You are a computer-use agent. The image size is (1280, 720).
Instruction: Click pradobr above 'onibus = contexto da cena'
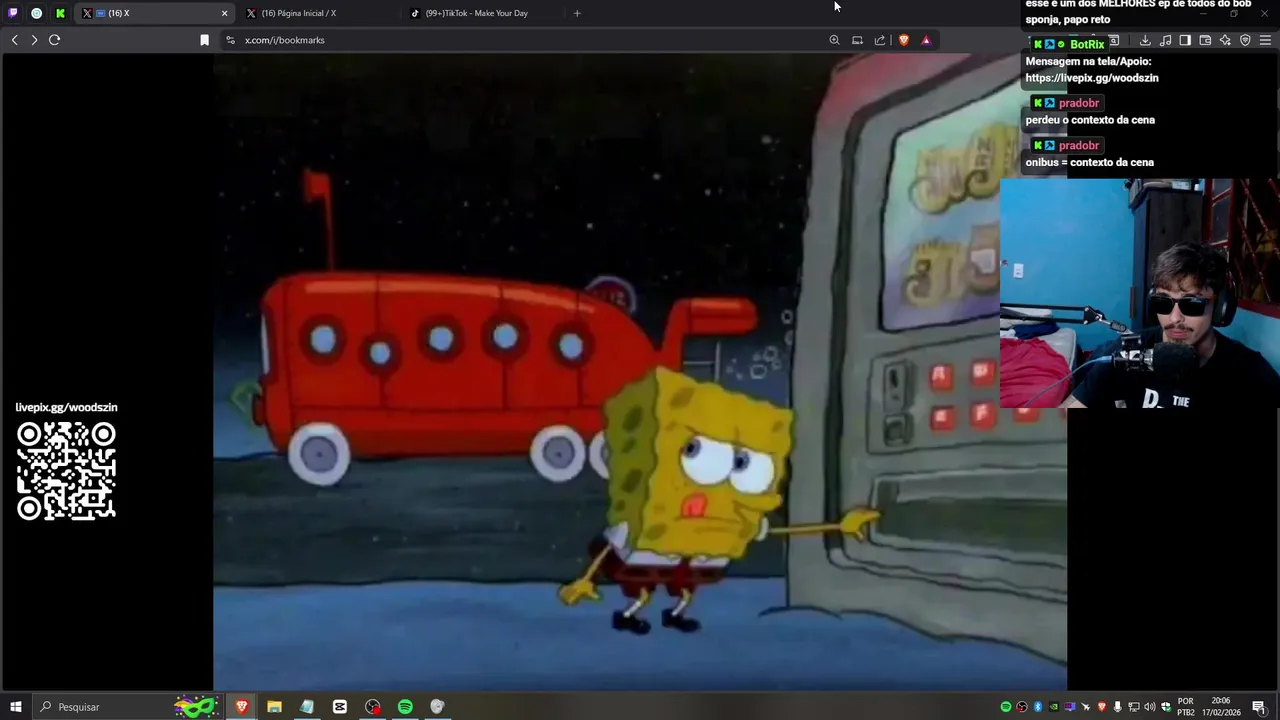pos(1079,145)
